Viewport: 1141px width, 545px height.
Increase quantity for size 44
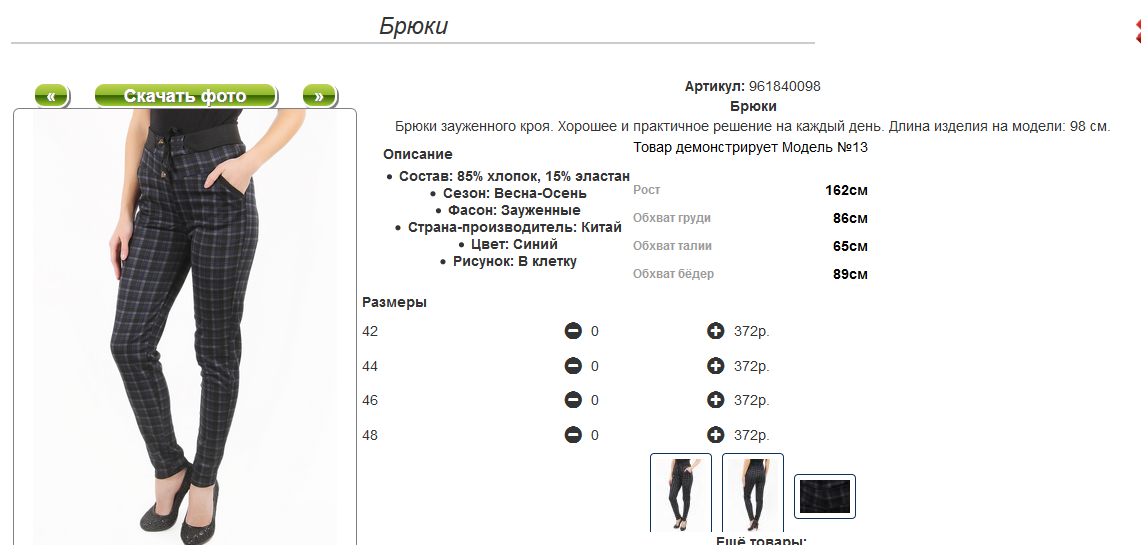coord(715,366)
